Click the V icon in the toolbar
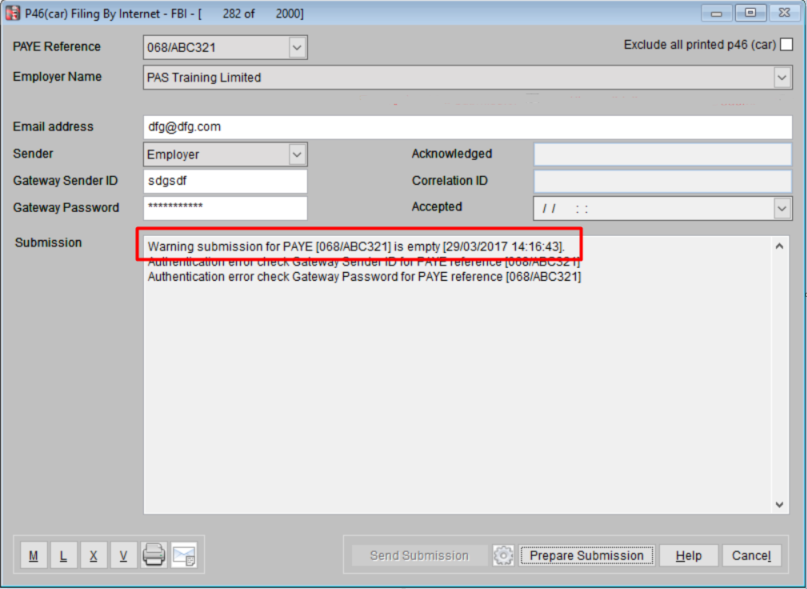 tap(122, 555)
